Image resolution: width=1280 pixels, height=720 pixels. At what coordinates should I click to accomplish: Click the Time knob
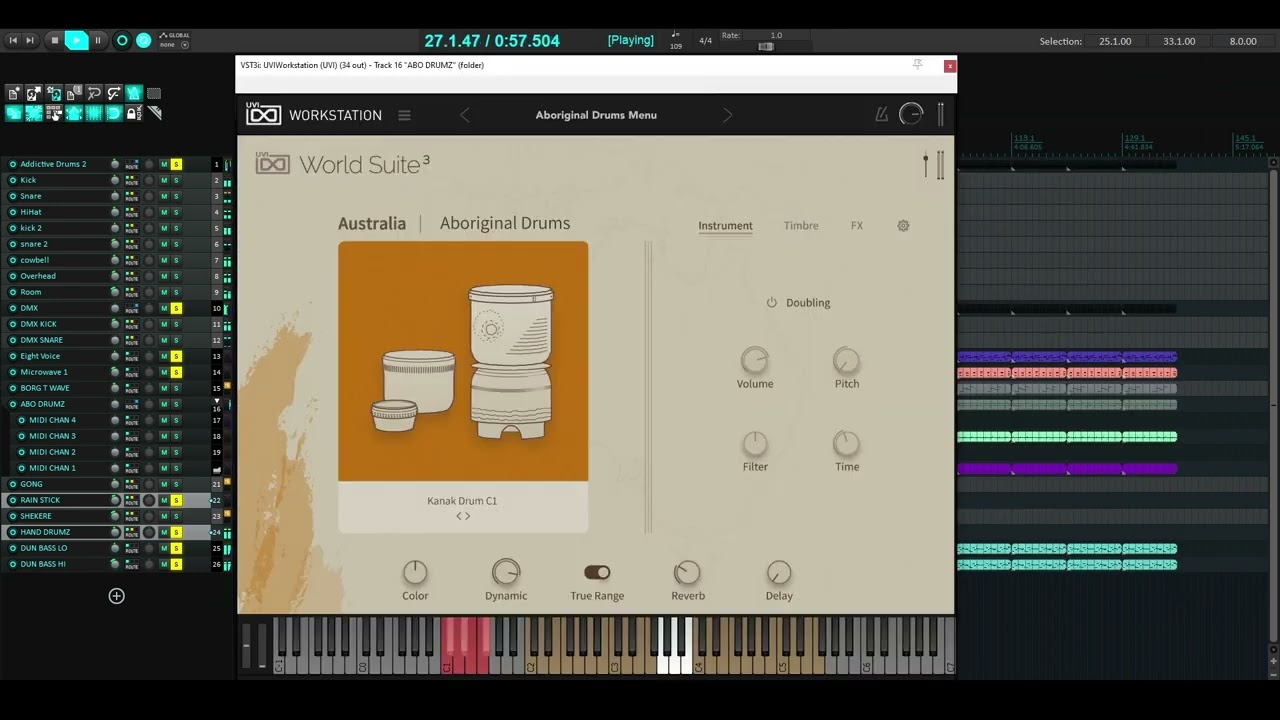(x=847, y=444)
